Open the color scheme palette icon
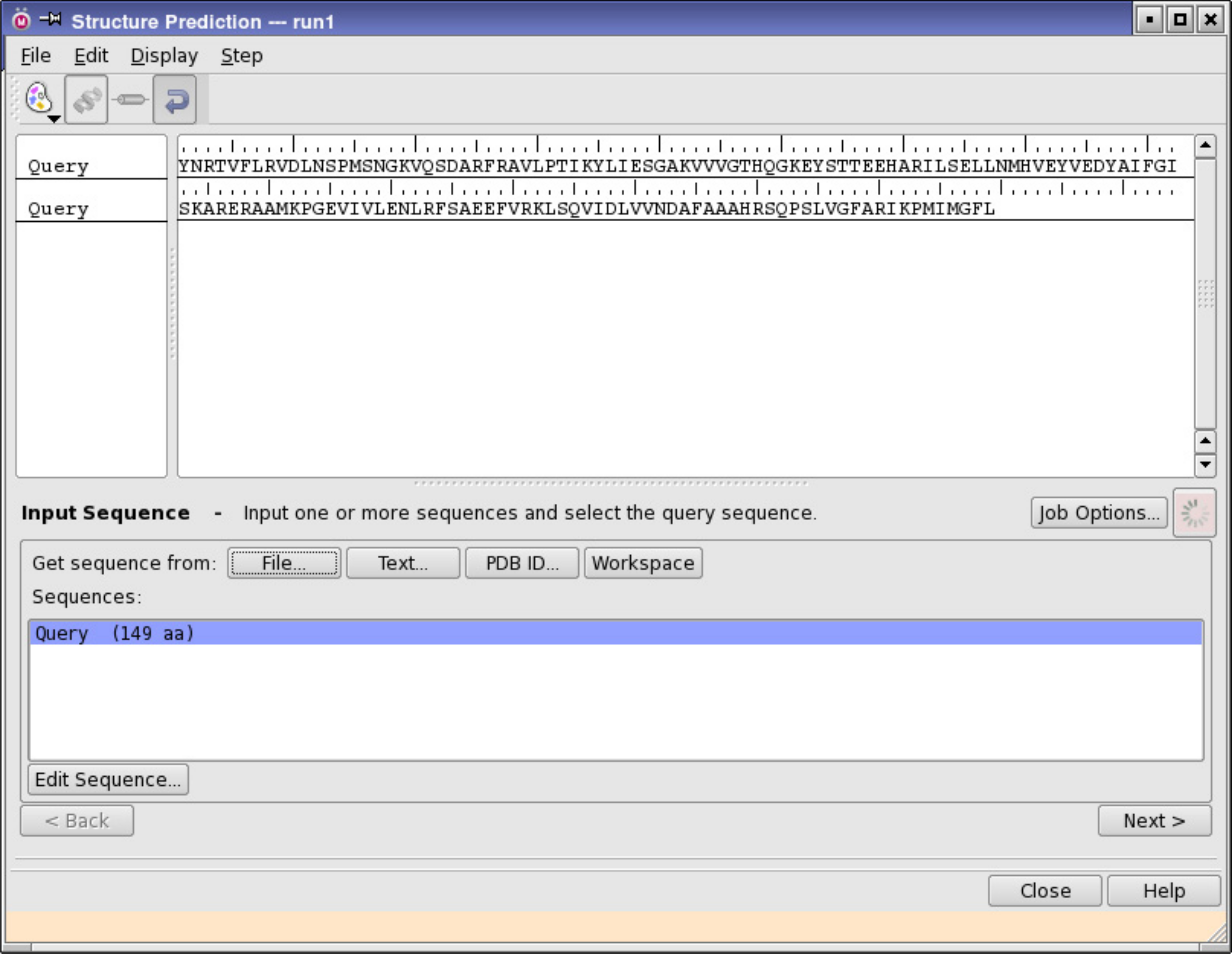This screenshot has height=954, width=1232. click(38, 98)
